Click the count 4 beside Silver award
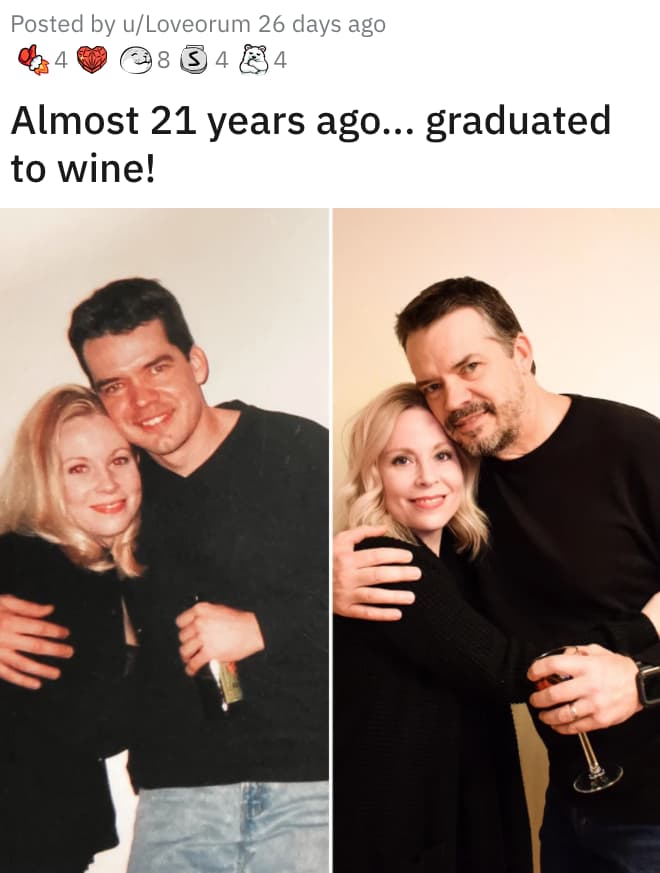 [222, 61]
